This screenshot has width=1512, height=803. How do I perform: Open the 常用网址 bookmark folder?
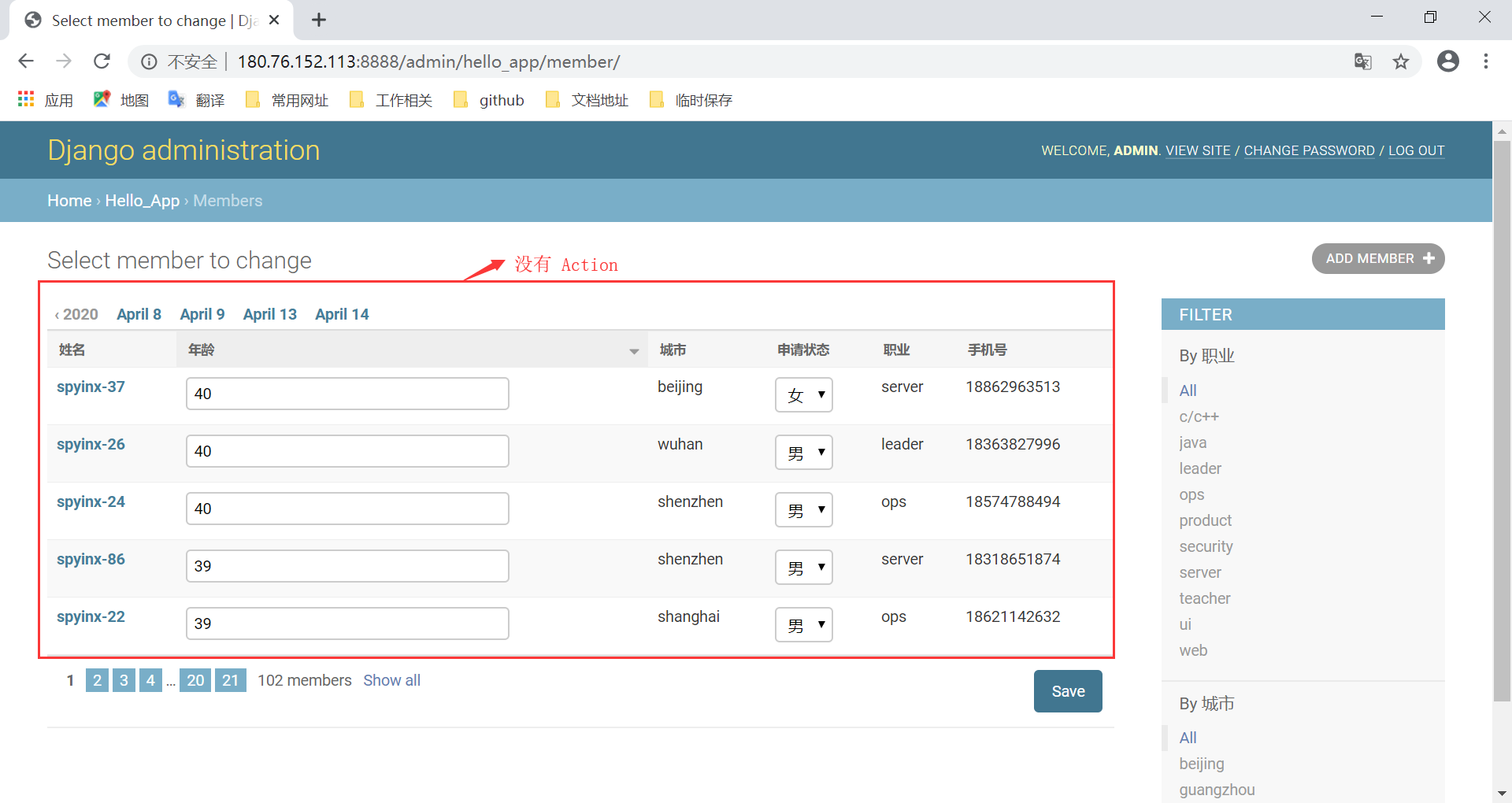287,100
